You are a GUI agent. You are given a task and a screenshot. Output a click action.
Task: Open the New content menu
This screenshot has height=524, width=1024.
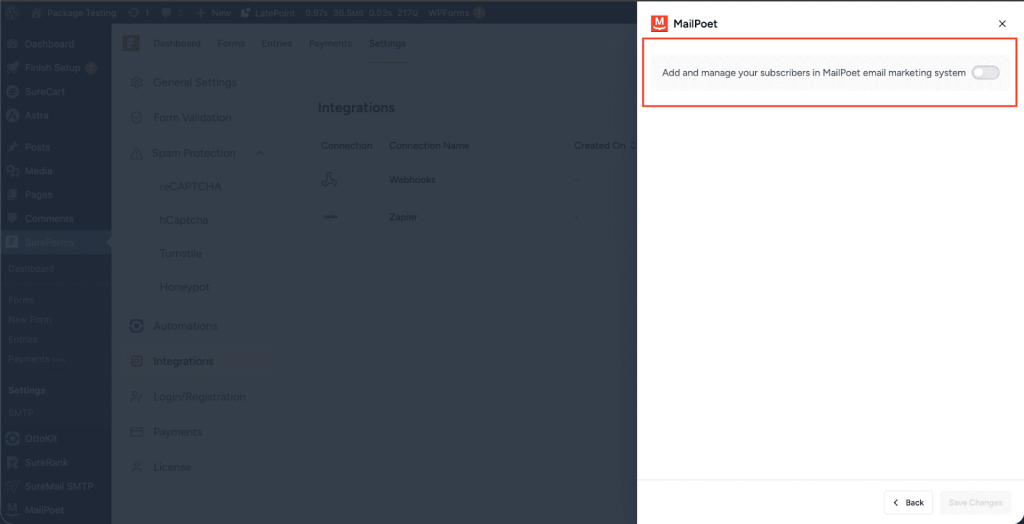click(x=213, y=12)
